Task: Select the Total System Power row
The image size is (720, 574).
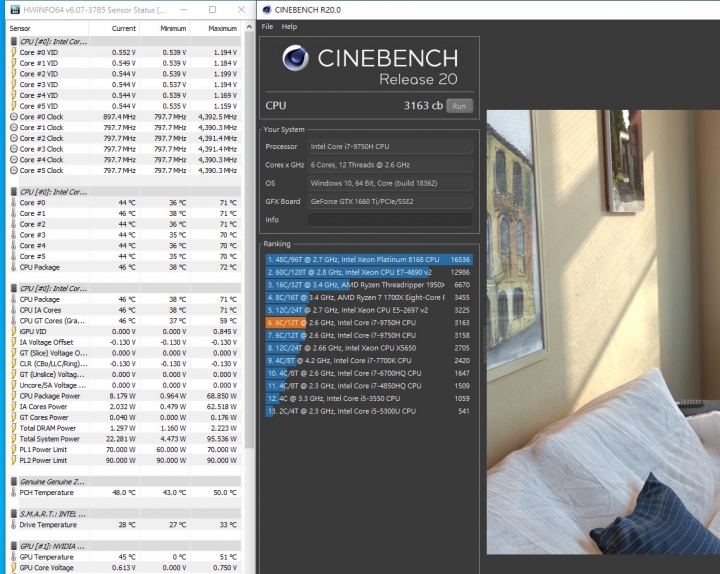Action: coord(125,439)
